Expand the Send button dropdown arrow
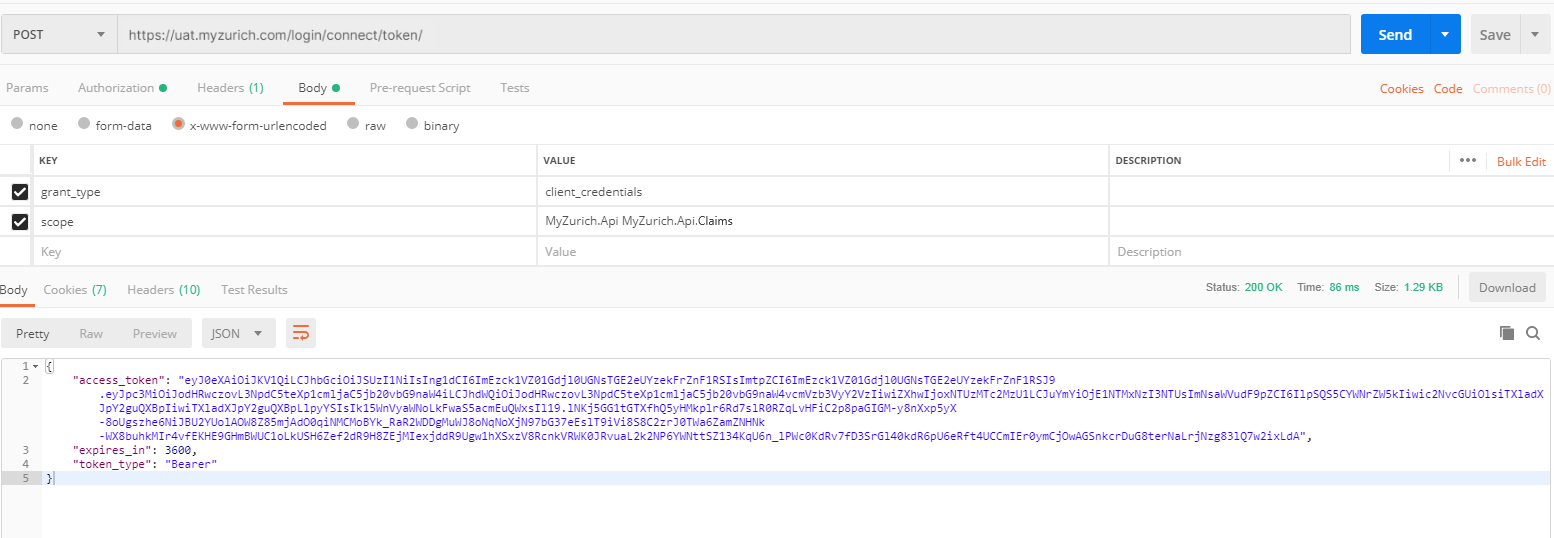 point(1444,35)
